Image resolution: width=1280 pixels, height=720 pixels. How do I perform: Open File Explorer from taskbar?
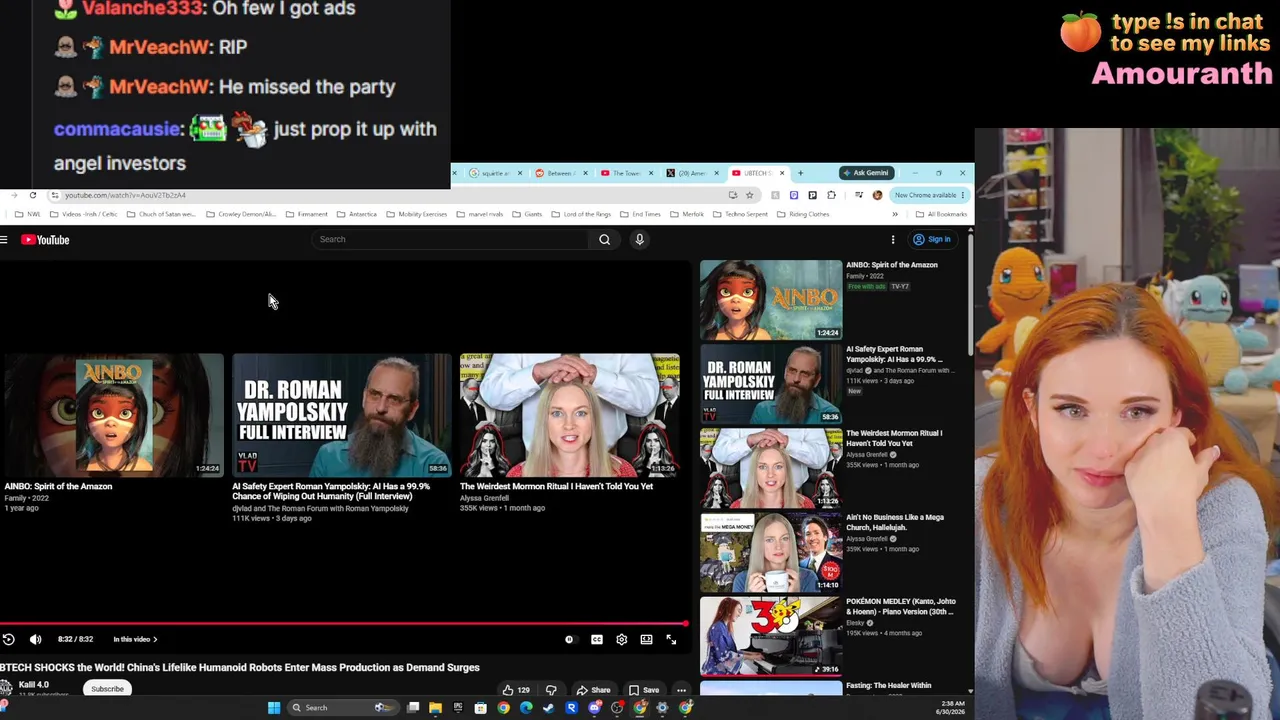(435, 708)
